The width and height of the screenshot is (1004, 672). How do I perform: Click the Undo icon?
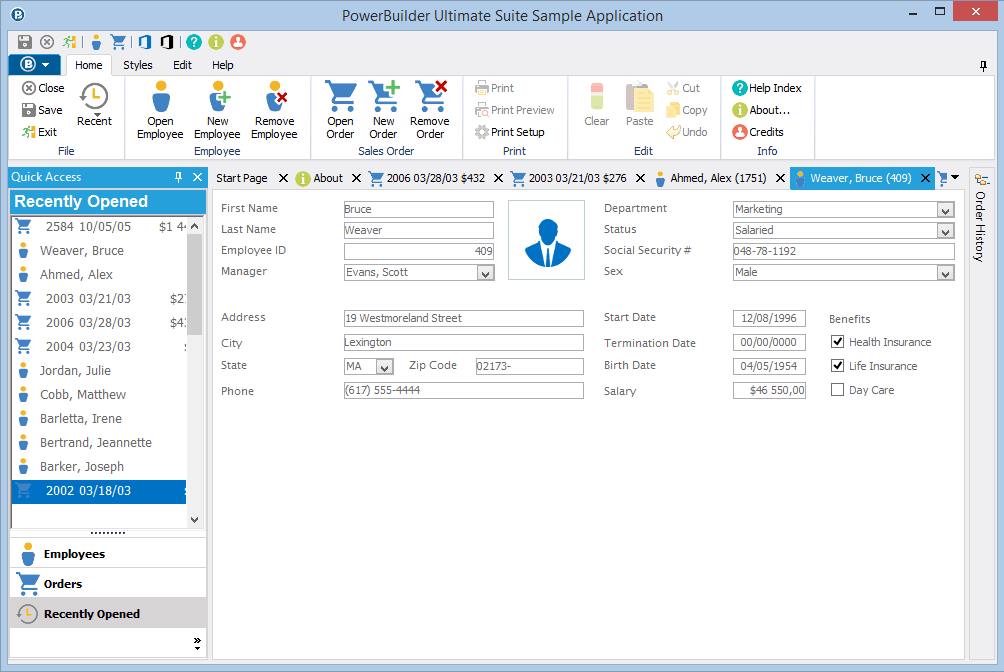687,131
